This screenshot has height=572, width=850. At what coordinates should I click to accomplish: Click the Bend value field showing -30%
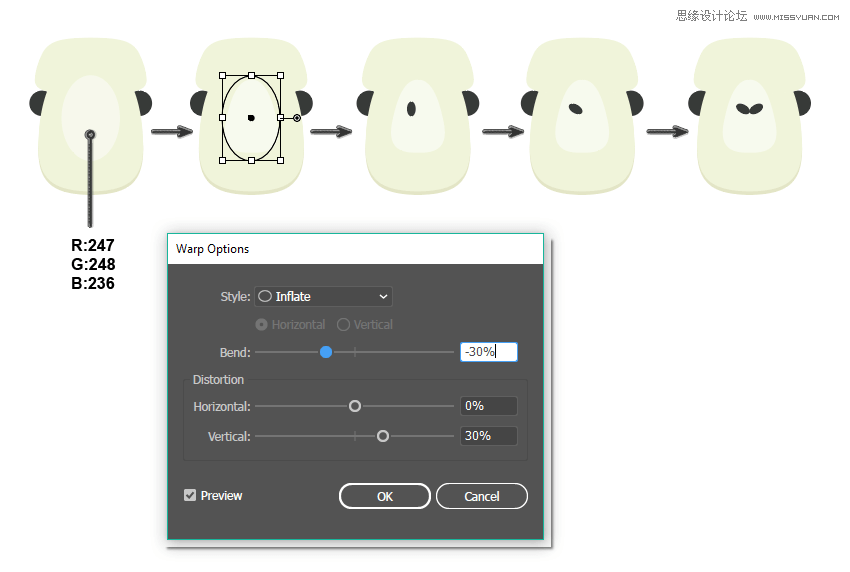488,352
